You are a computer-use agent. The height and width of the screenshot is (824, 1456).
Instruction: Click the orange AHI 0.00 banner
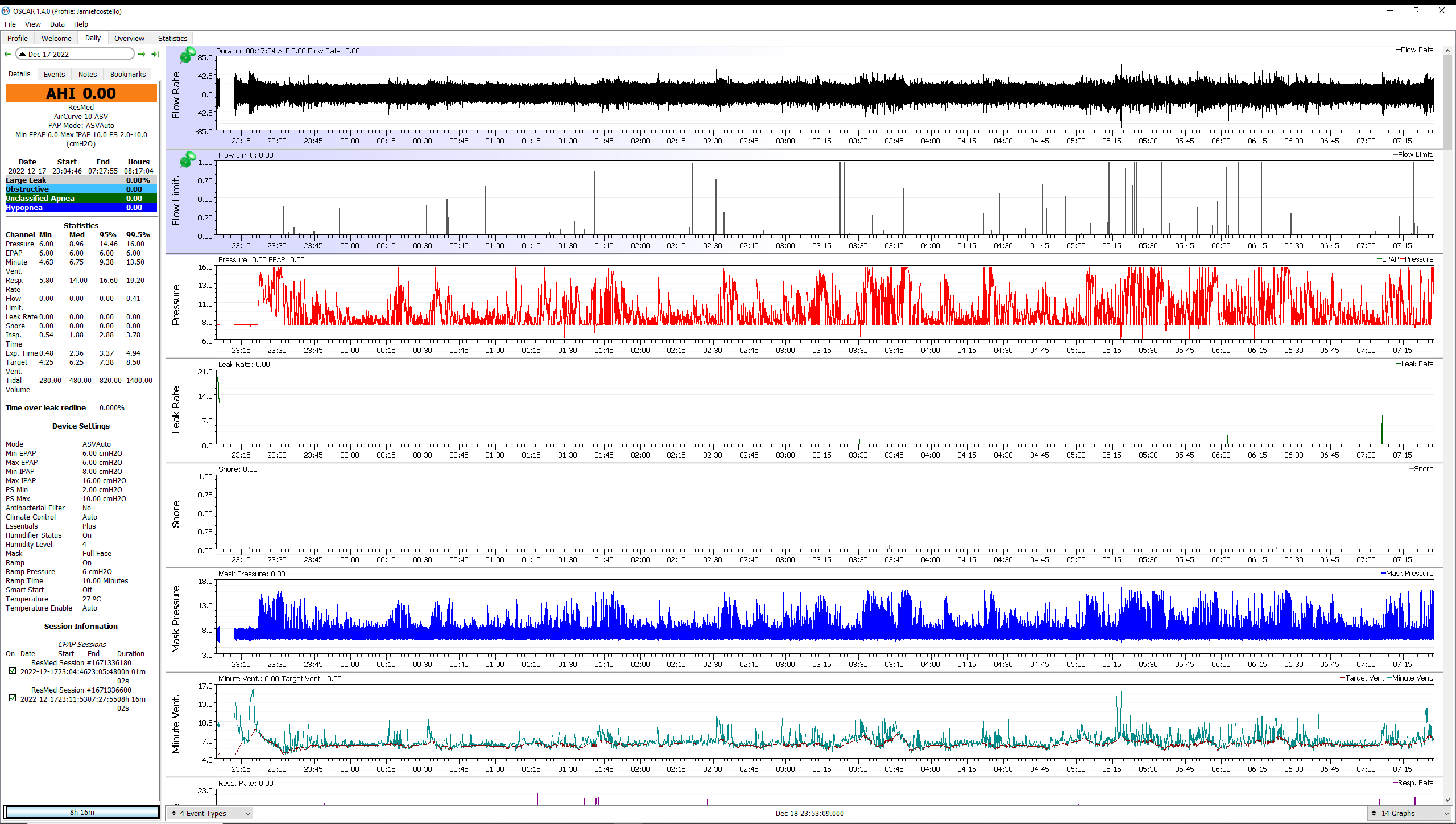81,93
